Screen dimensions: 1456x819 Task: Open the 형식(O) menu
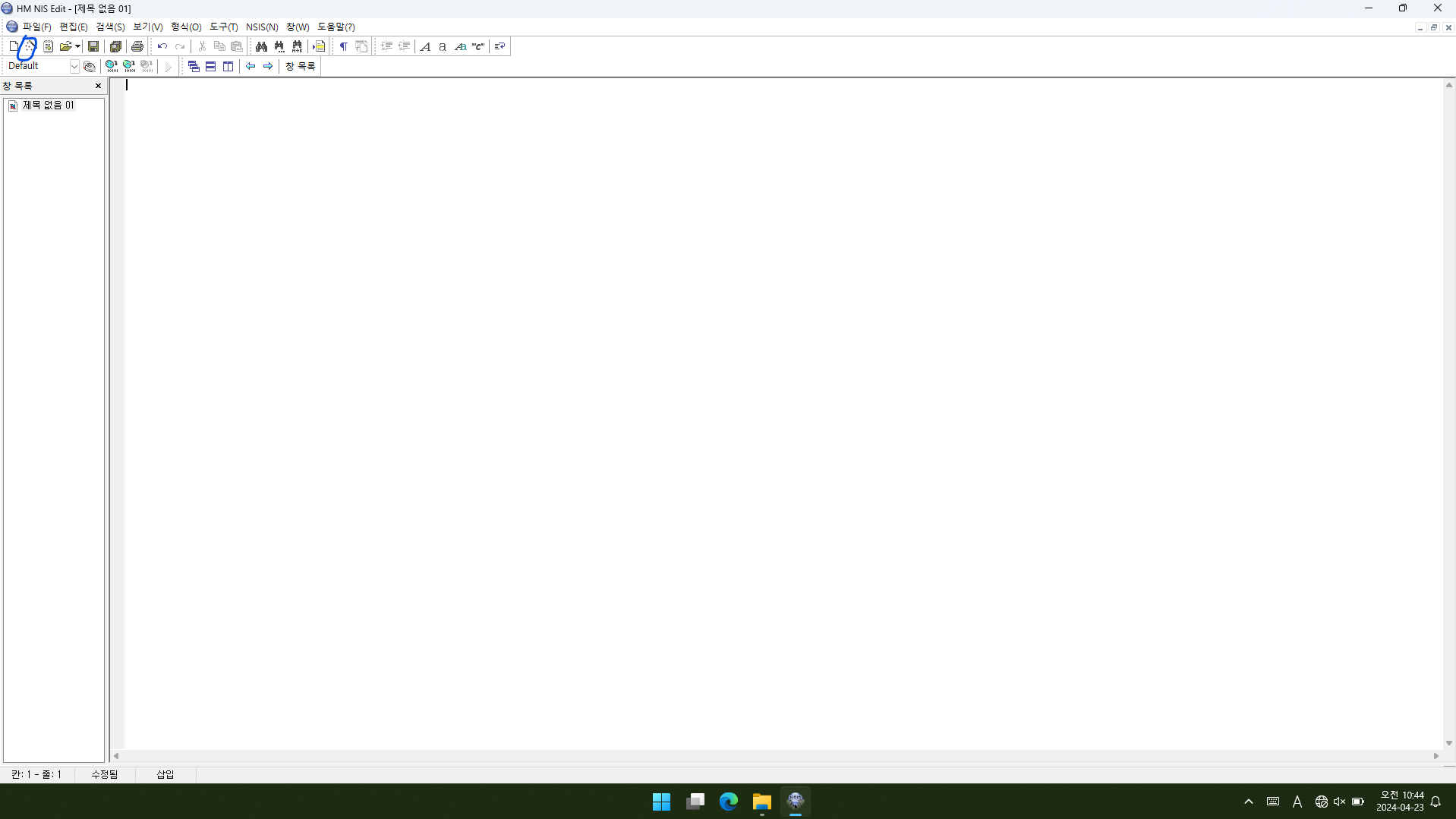click(x=186, y=27)
